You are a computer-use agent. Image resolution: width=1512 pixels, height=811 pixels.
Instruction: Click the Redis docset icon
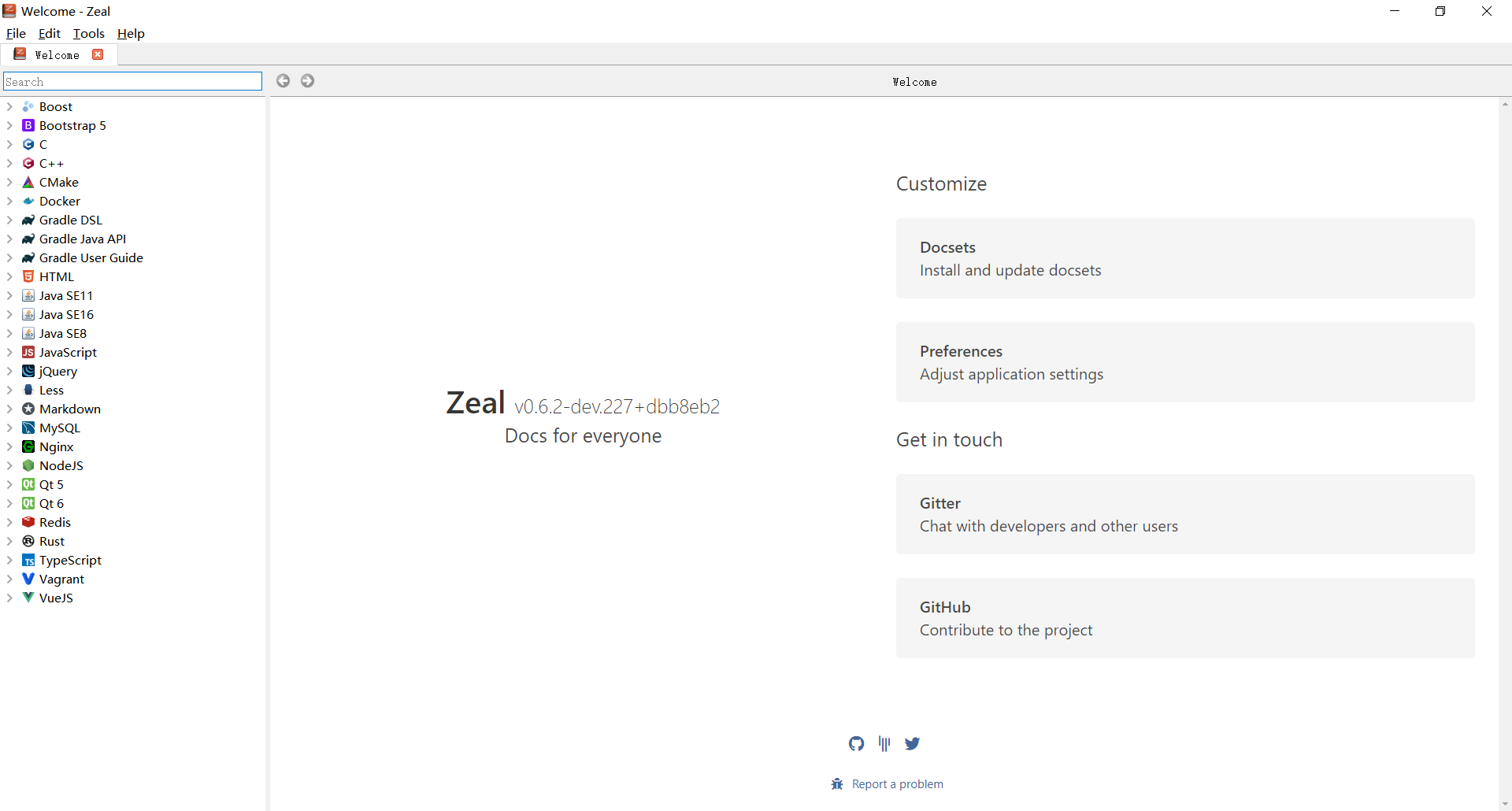[x=28, y=523]
